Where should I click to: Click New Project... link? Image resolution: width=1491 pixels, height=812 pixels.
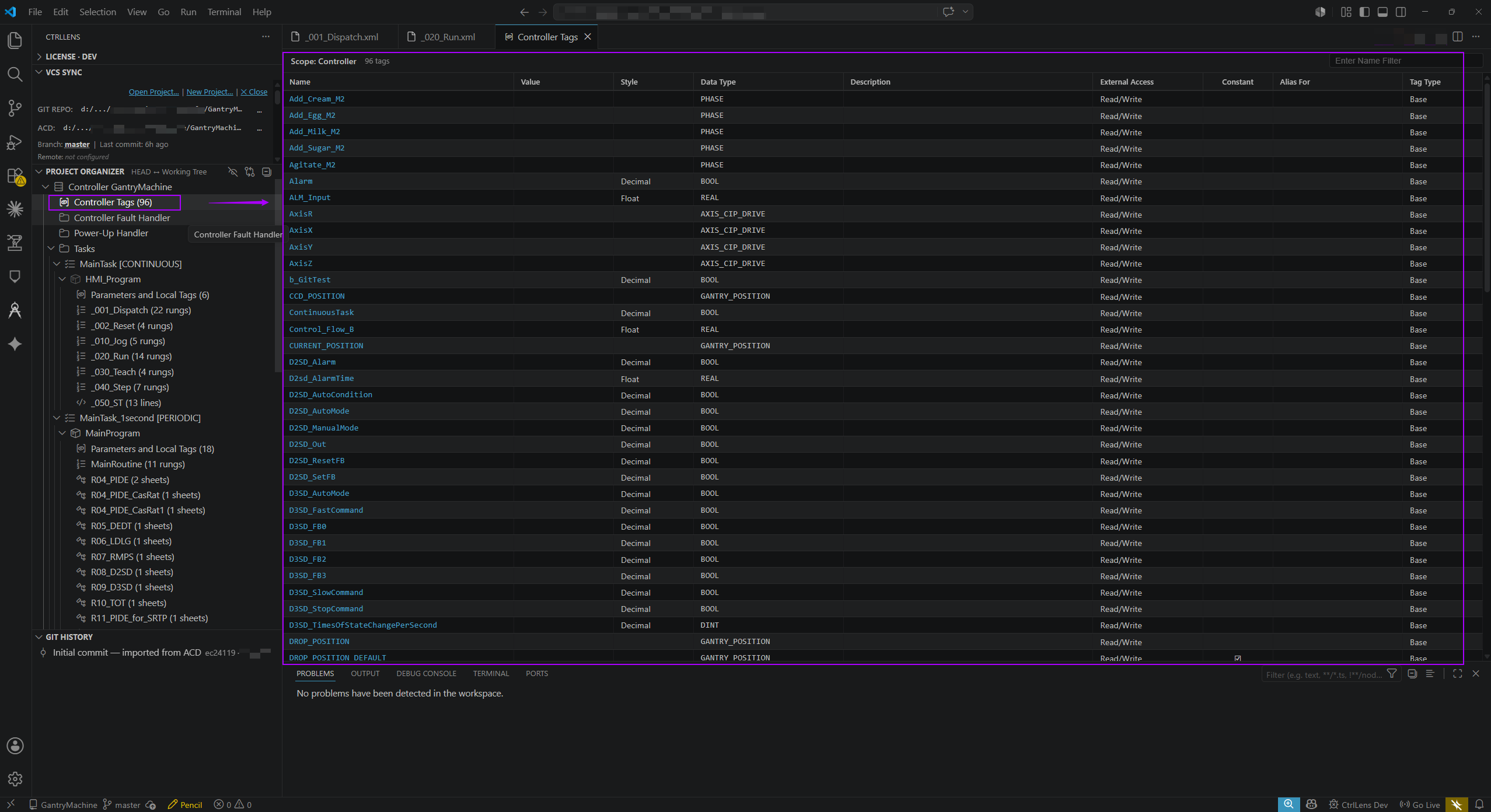point(209,92)
